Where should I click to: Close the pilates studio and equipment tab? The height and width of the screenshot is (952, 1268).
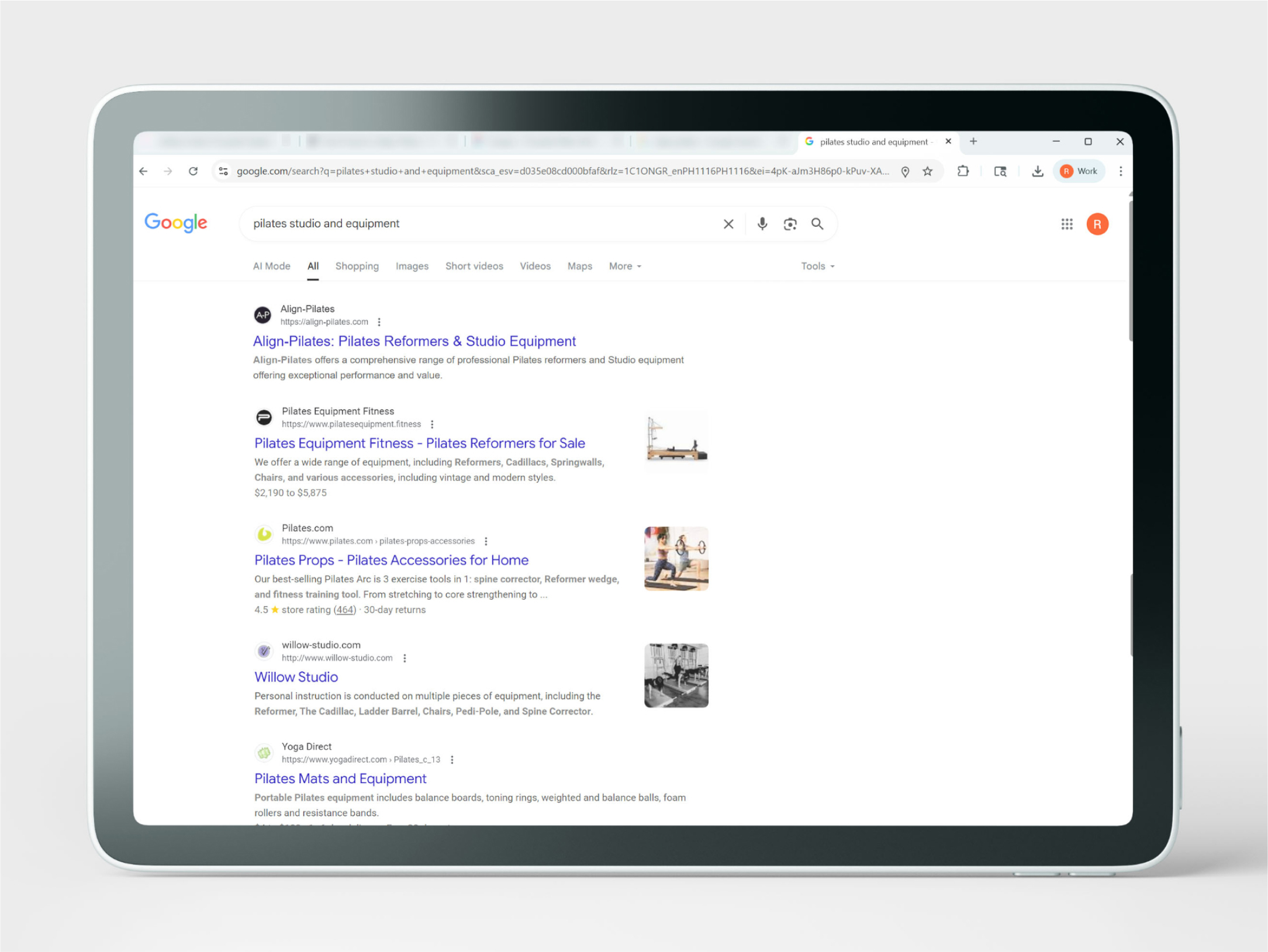tap(948, 141)
